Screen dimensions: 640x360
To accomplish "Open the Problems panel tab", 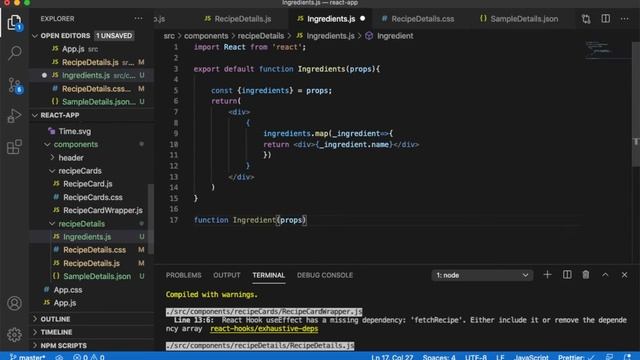I will point(184,275).
